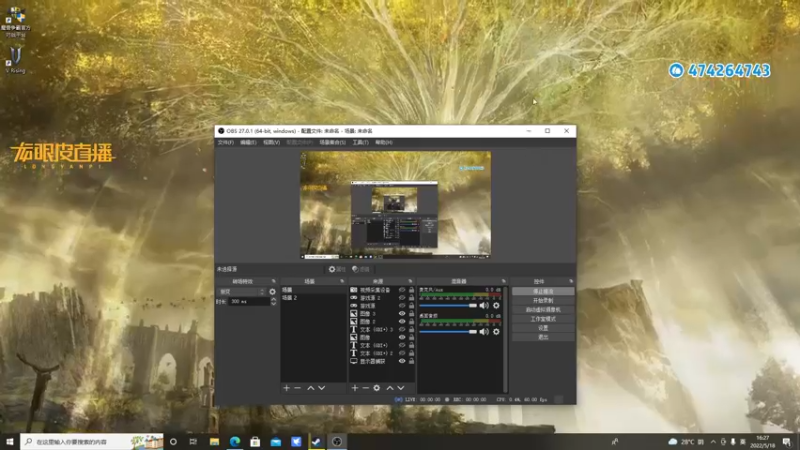Remove selected source with minus icon
This screenshot has width=800, height=450.
[366, 388]
